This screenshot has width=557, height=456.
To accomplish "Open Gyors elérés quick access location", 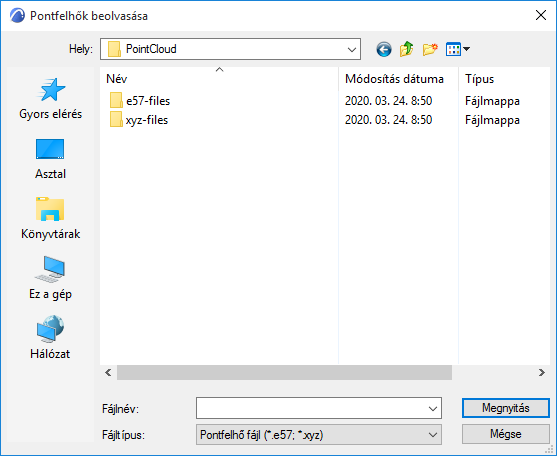I will pos(50,99).
